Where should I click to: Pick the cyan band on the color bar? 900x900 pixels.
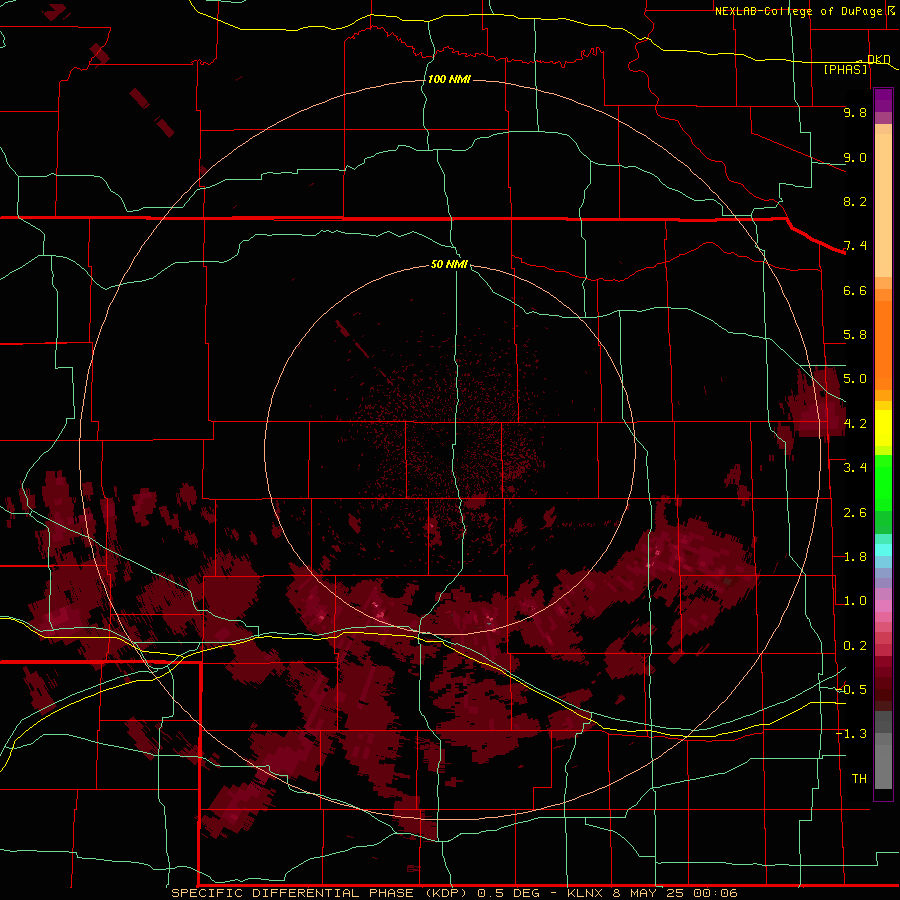point(883,550)
